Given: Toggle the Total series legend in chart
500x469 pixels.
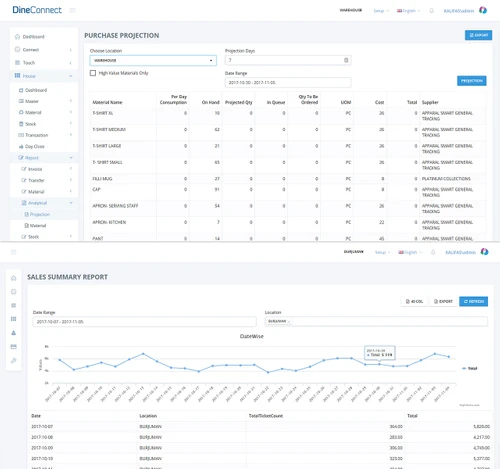Looking at the screenshot, I should (469, 368).
